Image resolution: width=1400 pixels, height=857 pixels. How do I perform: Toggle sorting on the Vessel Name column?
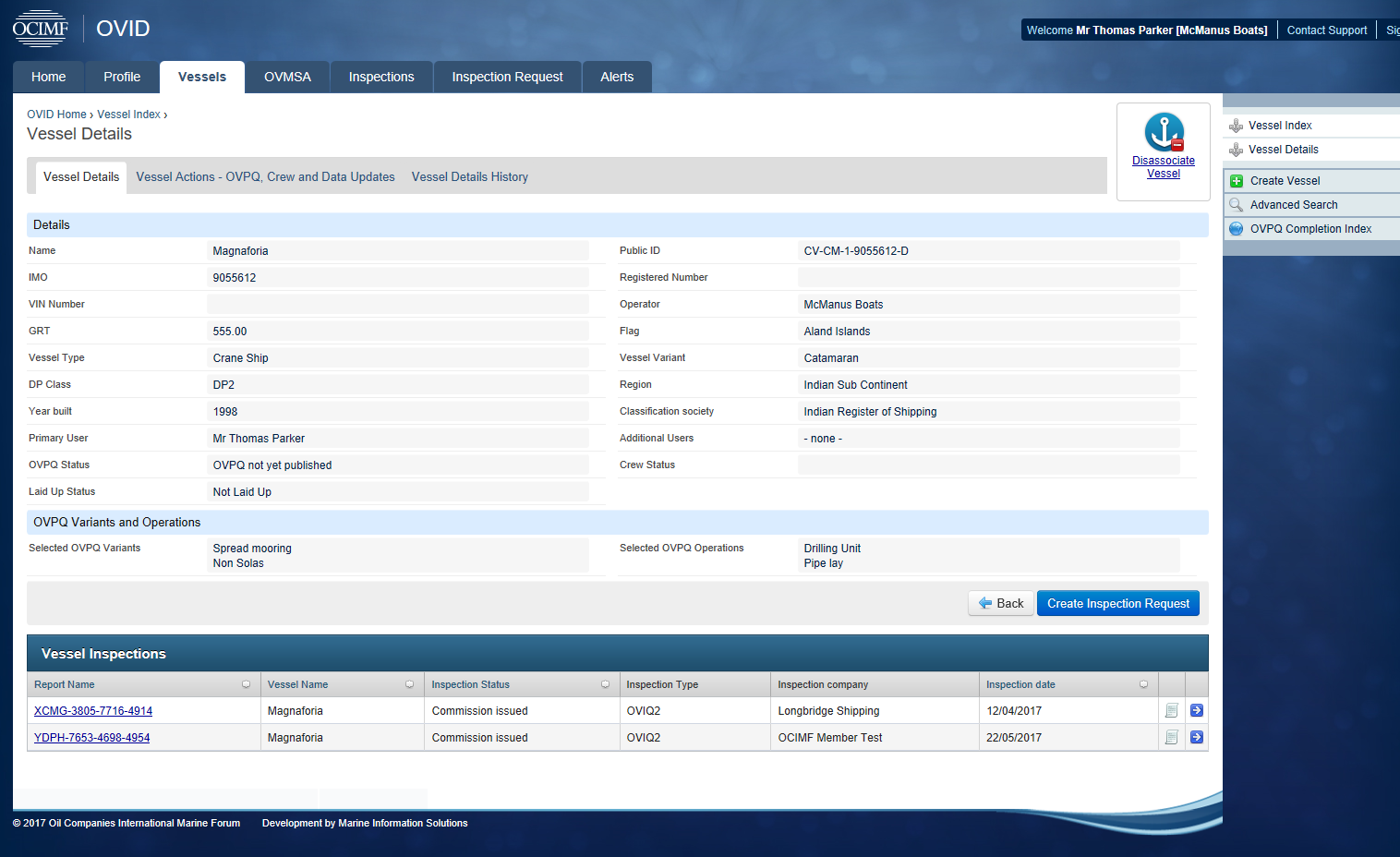pyautogui.click(x=409, y=683)
